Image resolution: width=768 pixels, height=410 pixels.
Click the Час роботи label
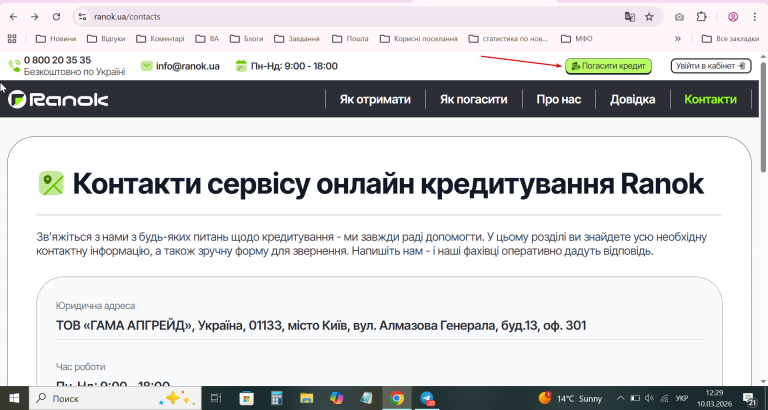tap(80, 367)
